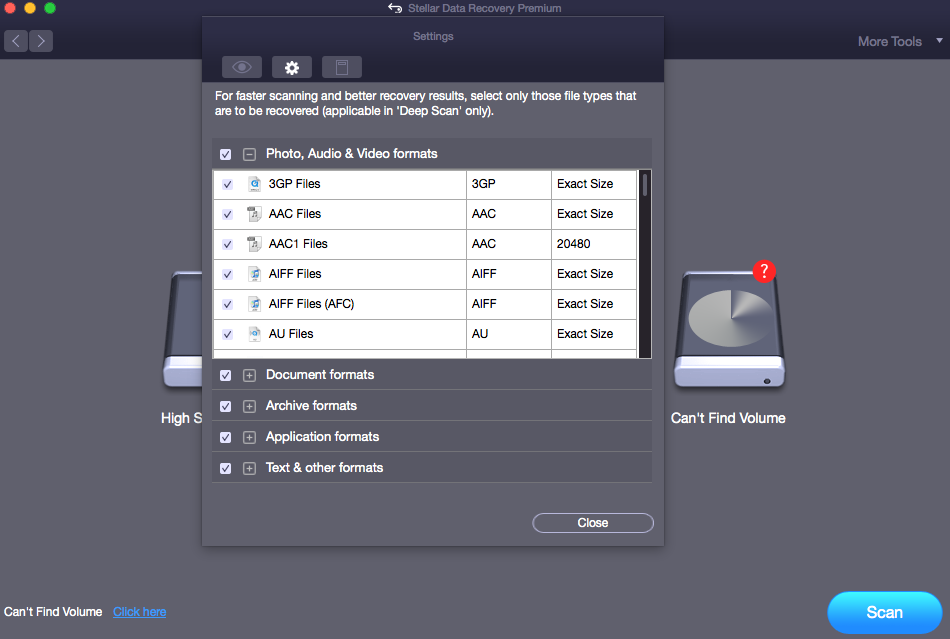Click the AU Files file-type icon
Image resolution: width=950 pixels, height=639 pixels.
tap(254, 334)
